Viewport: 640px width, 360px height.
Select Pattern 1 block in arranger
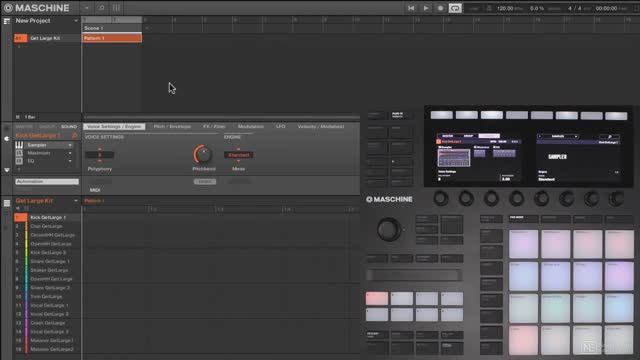click(x=112, y=38)
